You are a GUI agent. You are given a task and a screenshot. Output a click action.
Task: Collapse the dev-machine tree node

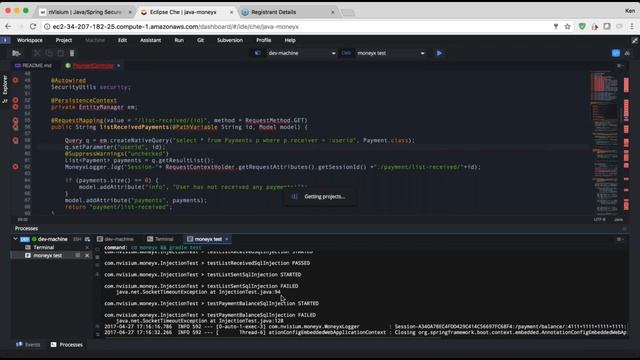(16, 239)
